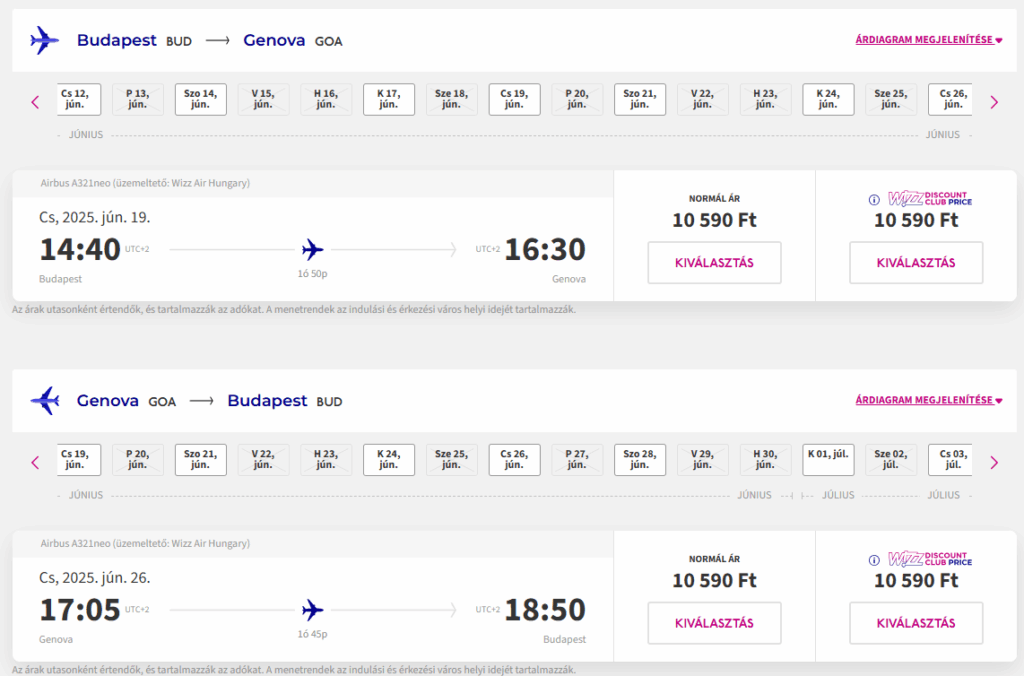
Task: Select return date K 01, júl.
Action: (828, 460)
